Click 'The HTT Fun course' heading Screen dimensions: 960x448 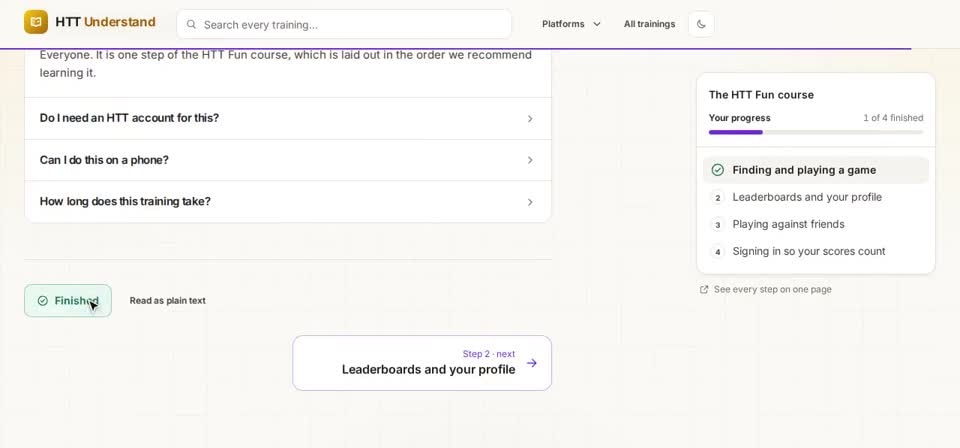click(761, 95)
